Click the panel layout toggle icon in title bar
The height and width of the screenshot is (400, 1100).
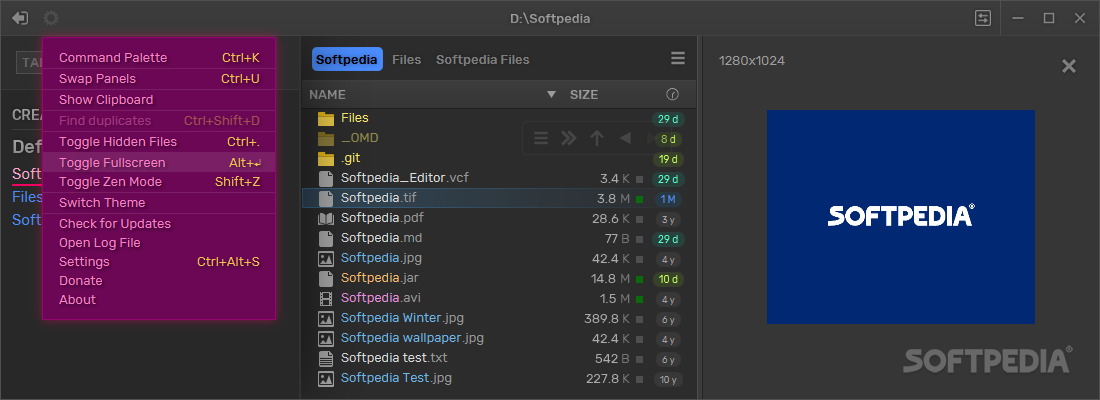tap(983, 18)
